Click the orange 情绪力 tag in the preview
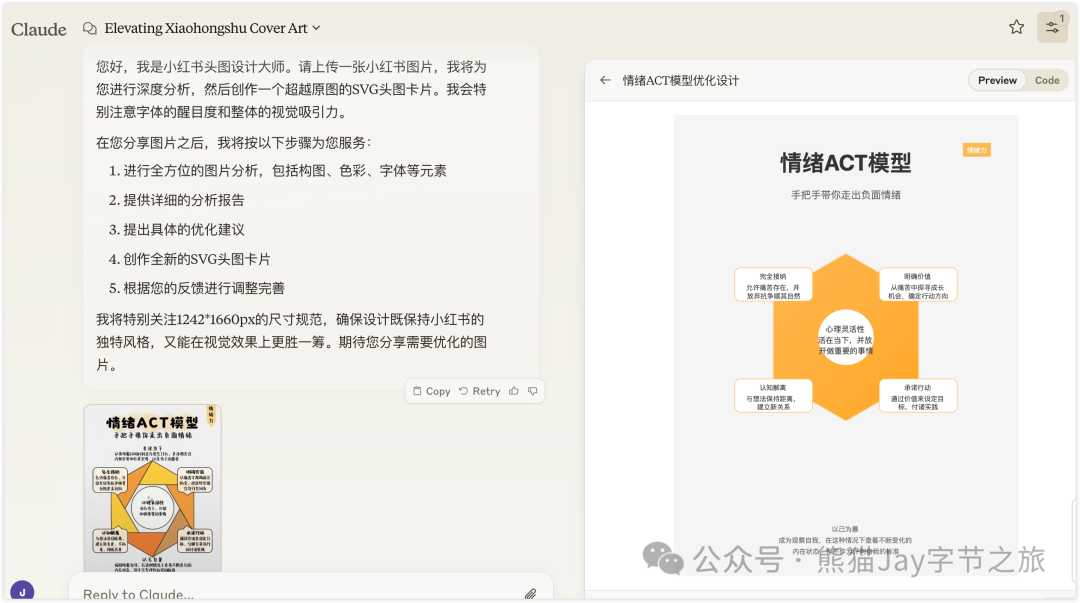Image resolution: width=1080 pixels, height=603 pixels. (x=976, y=150)
